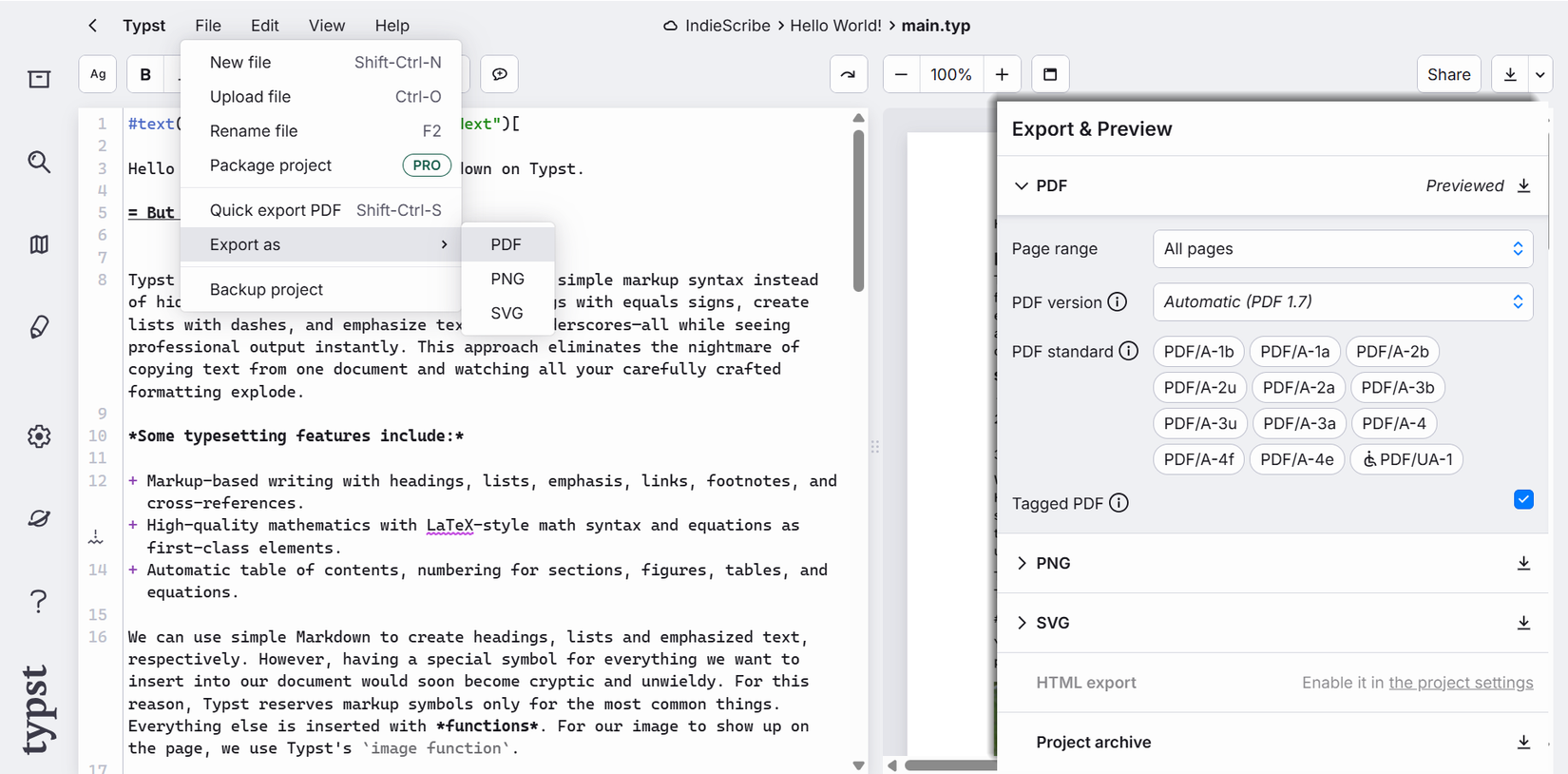Toggle the preview layout icon
Viewport: 1568px width, 774px height.
[1050, 74]
